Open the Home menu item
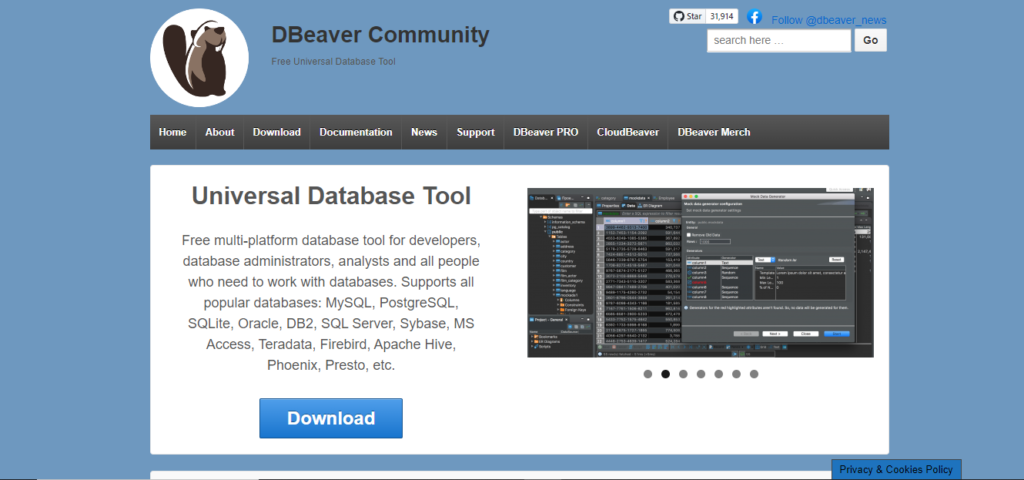This screenshot has width=1024, height=480. pyautogui.click(x=172, y=132)
